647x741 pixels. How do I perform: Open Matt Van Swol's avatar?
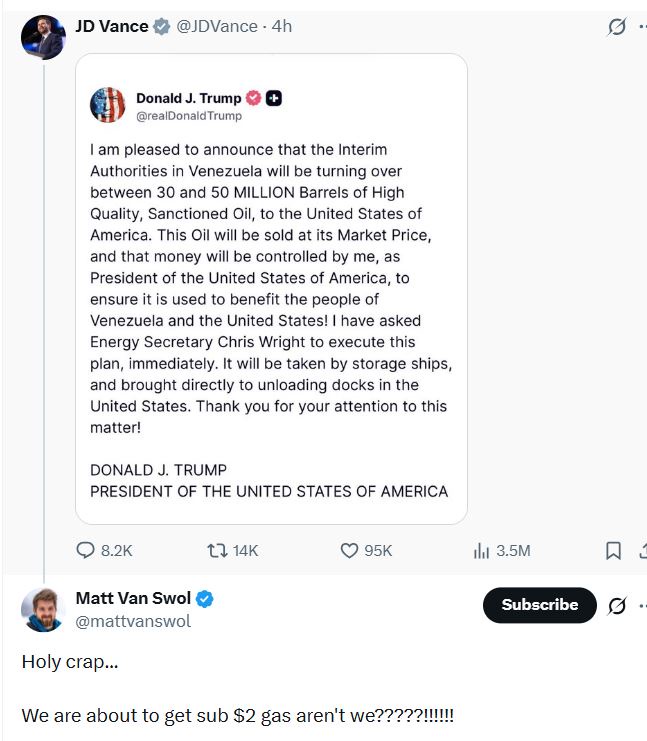pos(43,609)
